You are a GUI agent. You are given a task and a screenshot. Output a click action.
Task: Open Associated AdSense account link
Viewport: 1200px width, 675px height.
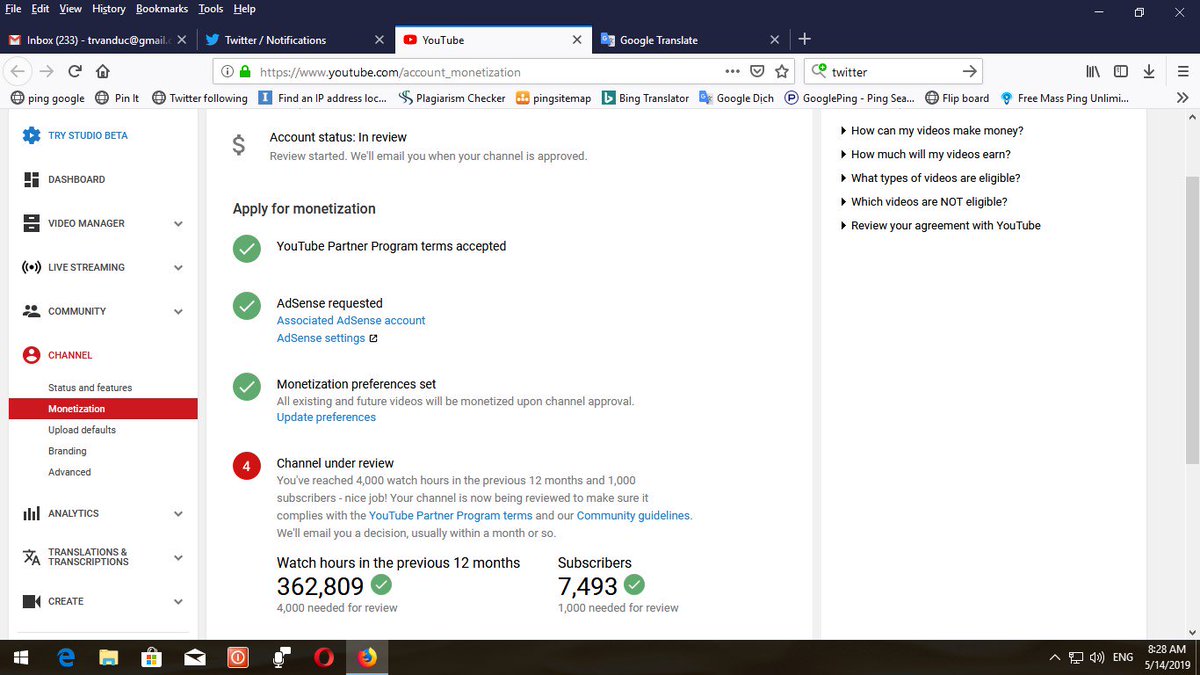pyautogui.click(x=351, y=321)
